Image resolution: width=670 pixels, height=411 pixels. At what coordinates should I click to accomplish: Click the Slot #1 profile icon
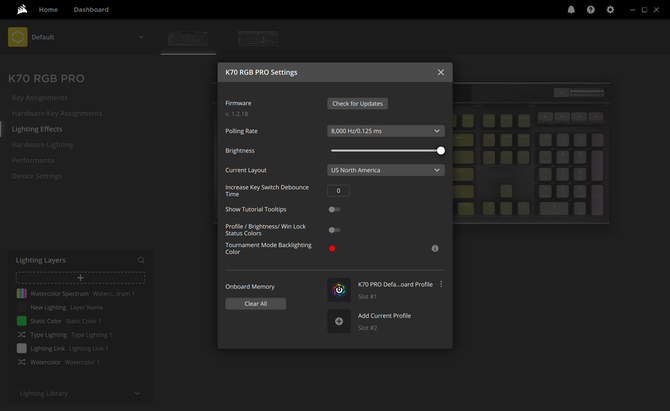click(339, 290)
